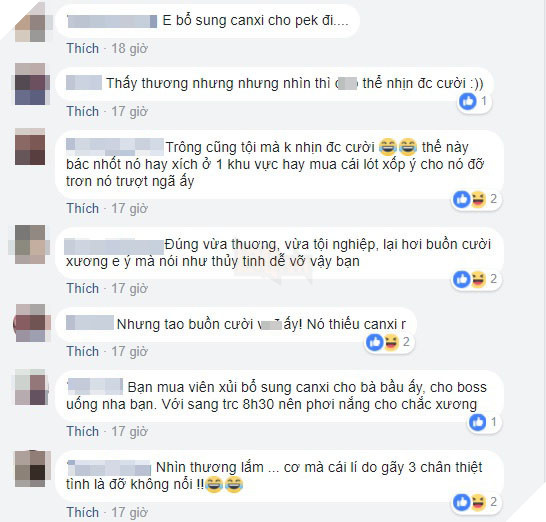Click '18 giờ' timestamp of first comment
Image resolution: width=546 pixels, height=522 pixels.
tap(130, 48)
